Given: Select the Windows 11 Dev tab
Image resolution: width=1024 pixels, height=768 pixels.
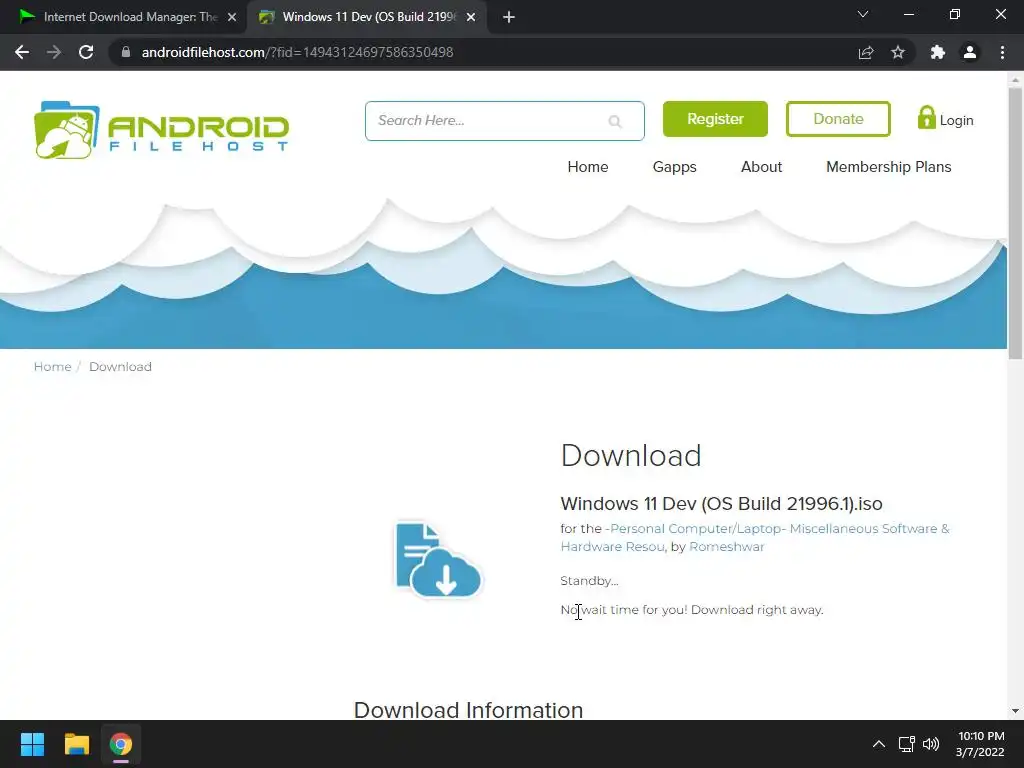Looking at the screenshot, I should 367,17.
